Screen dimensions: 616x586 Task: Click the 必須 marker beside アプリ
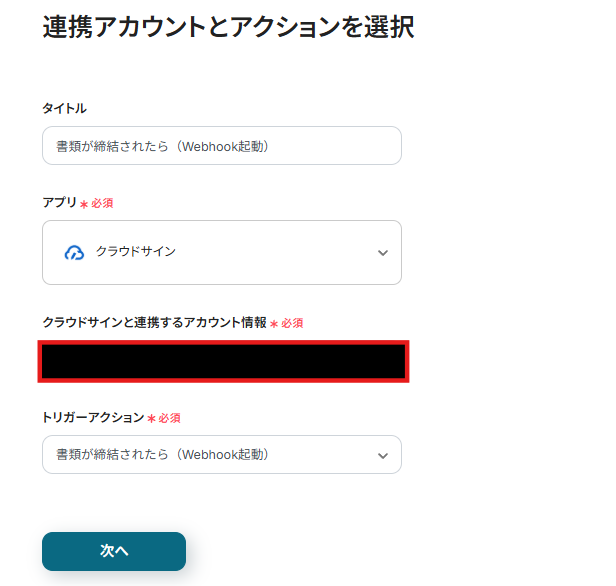tap(102, 203)
